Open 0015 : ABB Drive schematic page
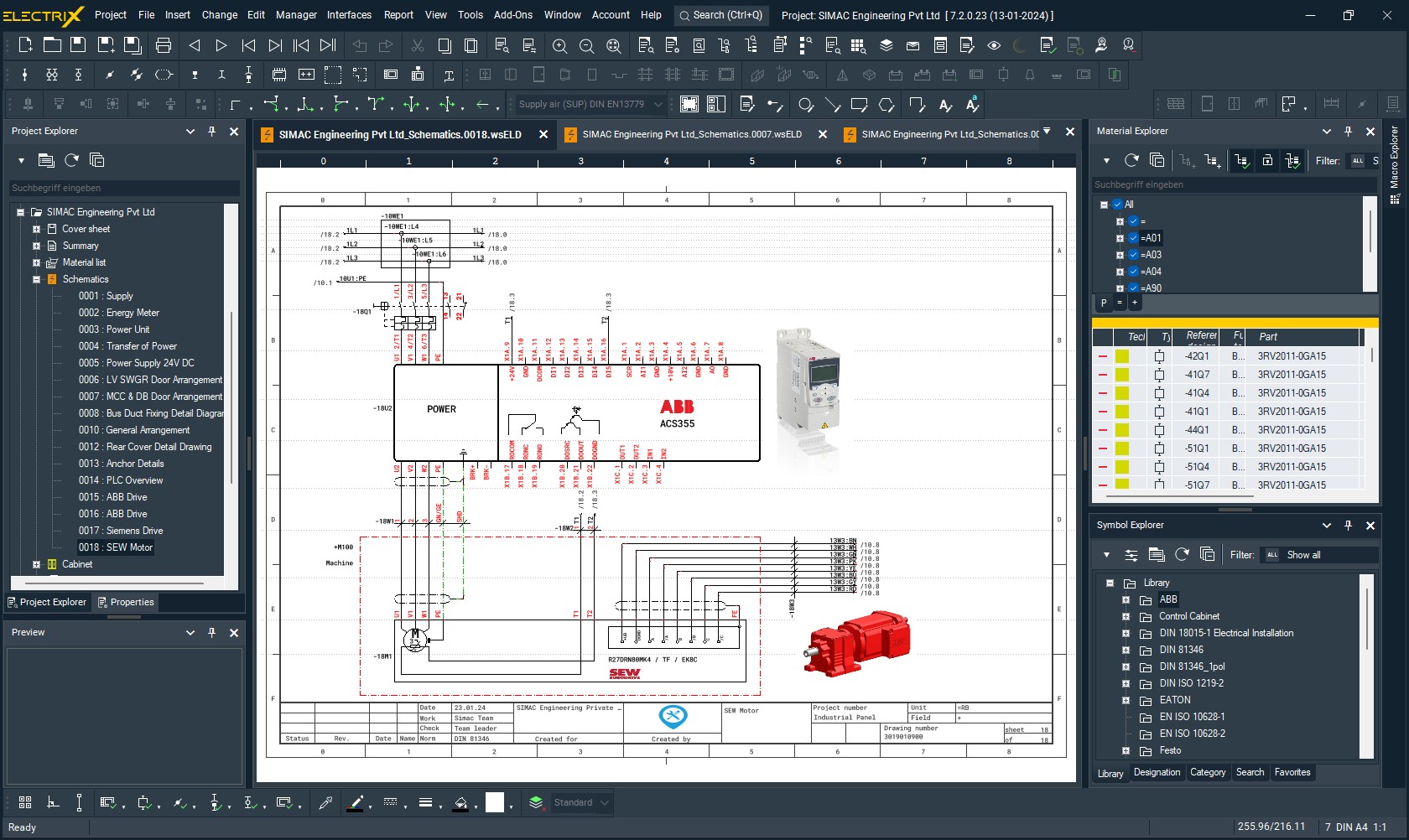The height and width of the screenshot is (840, 1409). 113,497
